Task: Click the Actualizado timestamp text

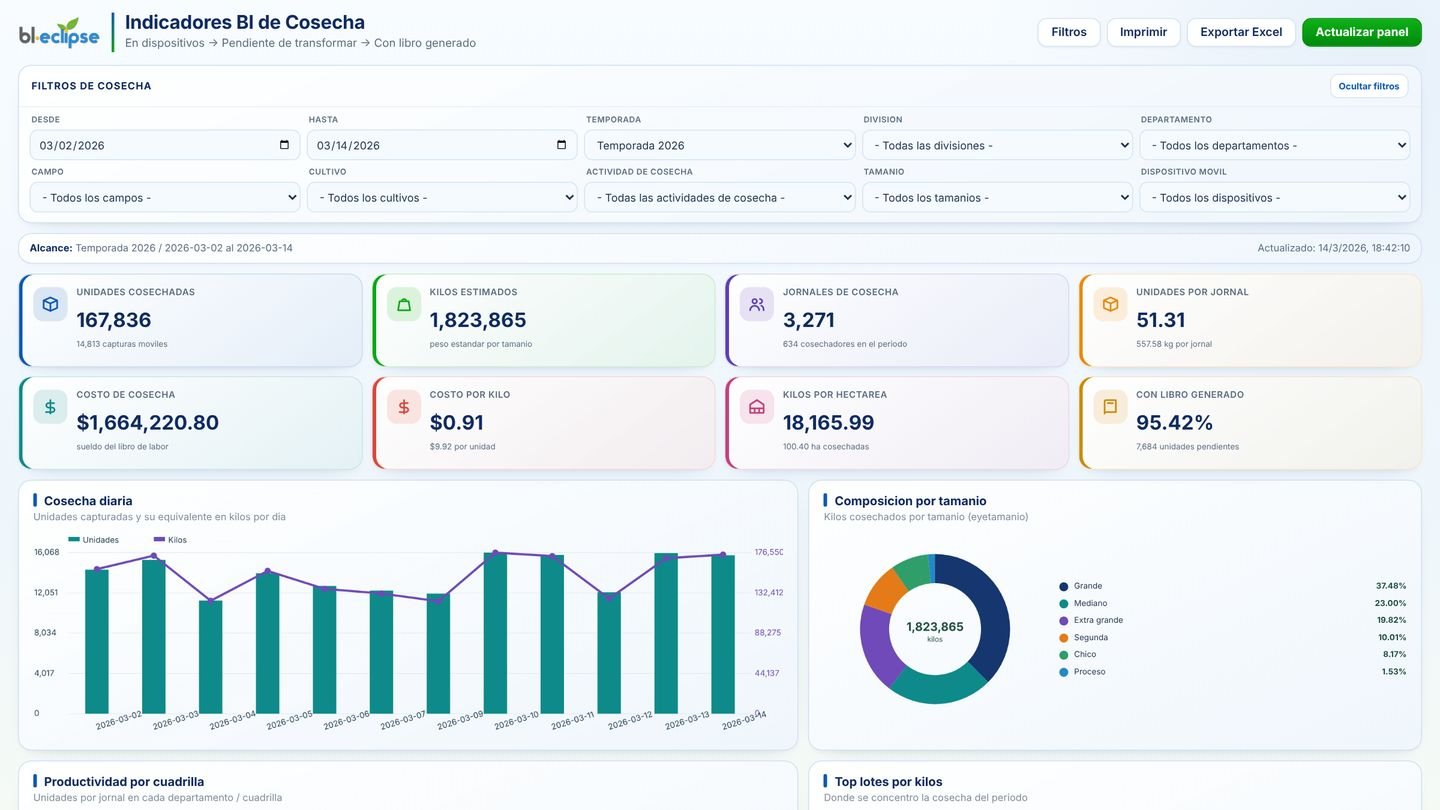Action: [1334, 248]
